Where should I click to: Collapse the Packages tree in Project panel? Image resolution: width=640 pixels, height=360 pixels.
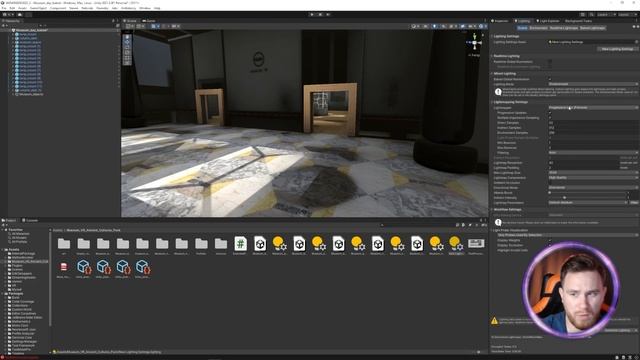(3, 293)
